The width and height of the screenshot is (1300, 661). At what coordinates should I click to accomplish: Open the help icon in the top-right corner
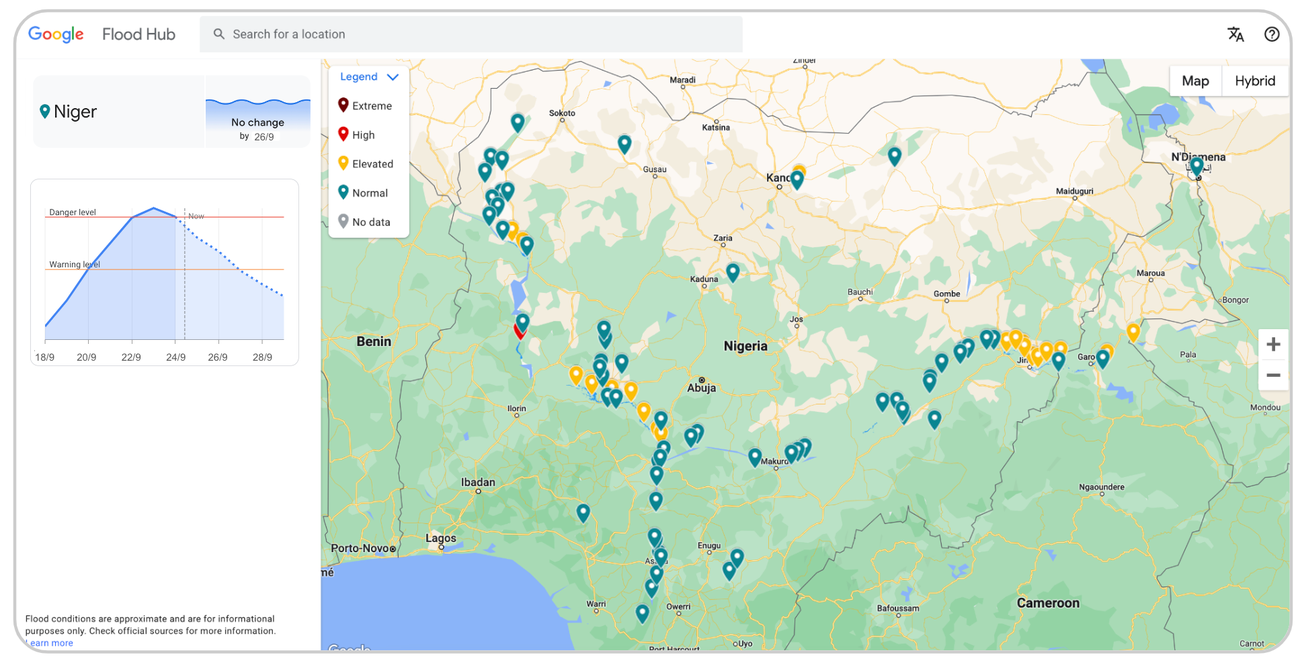1272,33
